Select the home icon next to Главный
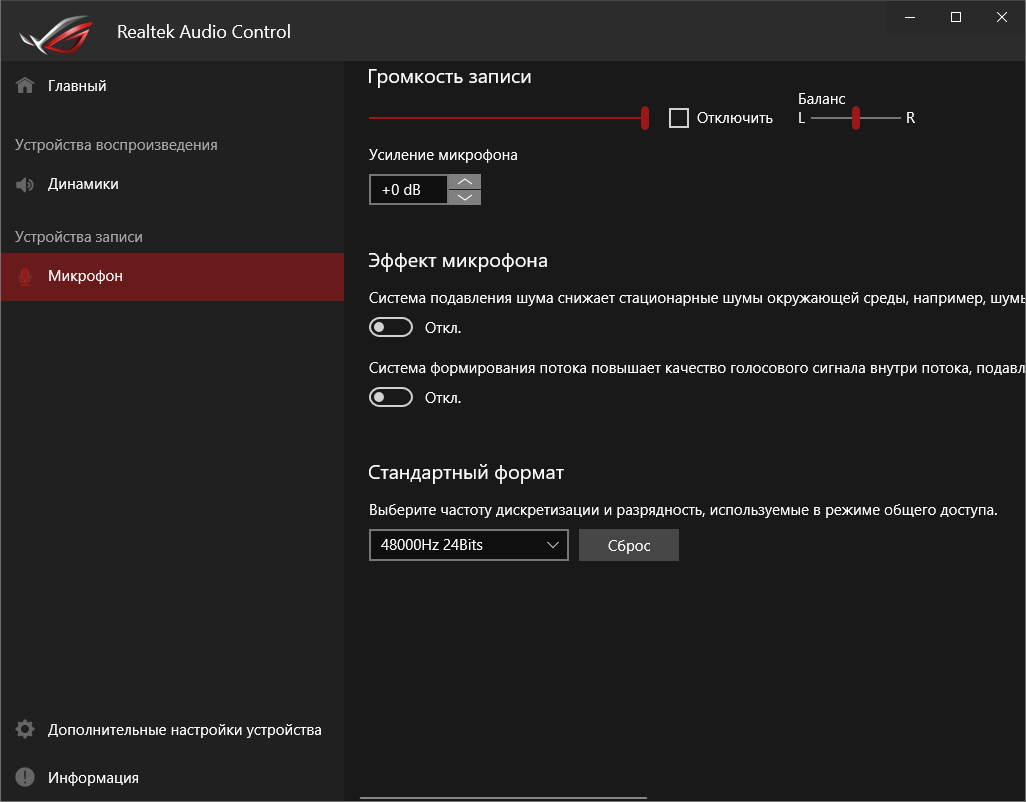The width and height of the screenshot is (1026, 802). pos(24,85)
